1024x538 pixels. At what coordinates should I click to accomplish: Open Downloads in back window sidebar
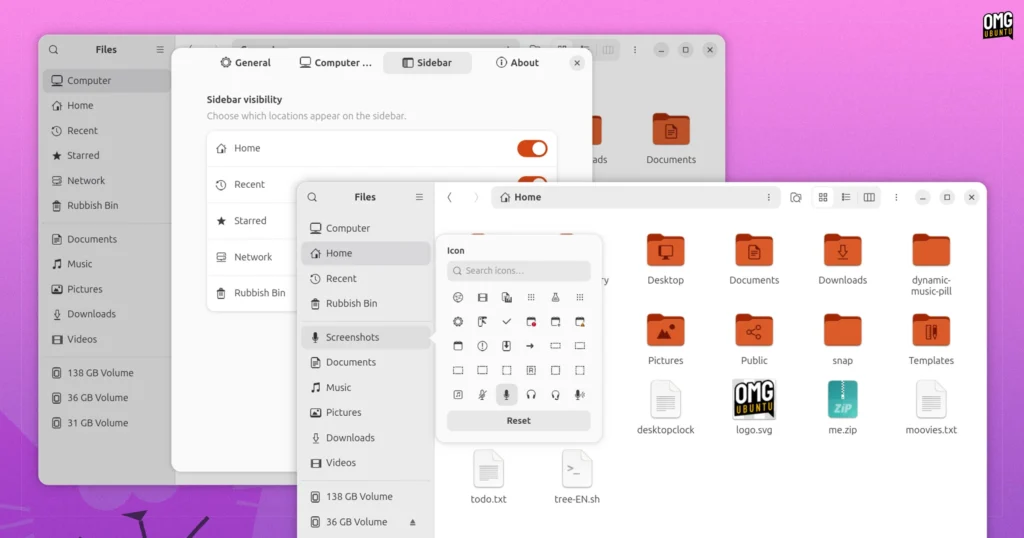point(107,314)
